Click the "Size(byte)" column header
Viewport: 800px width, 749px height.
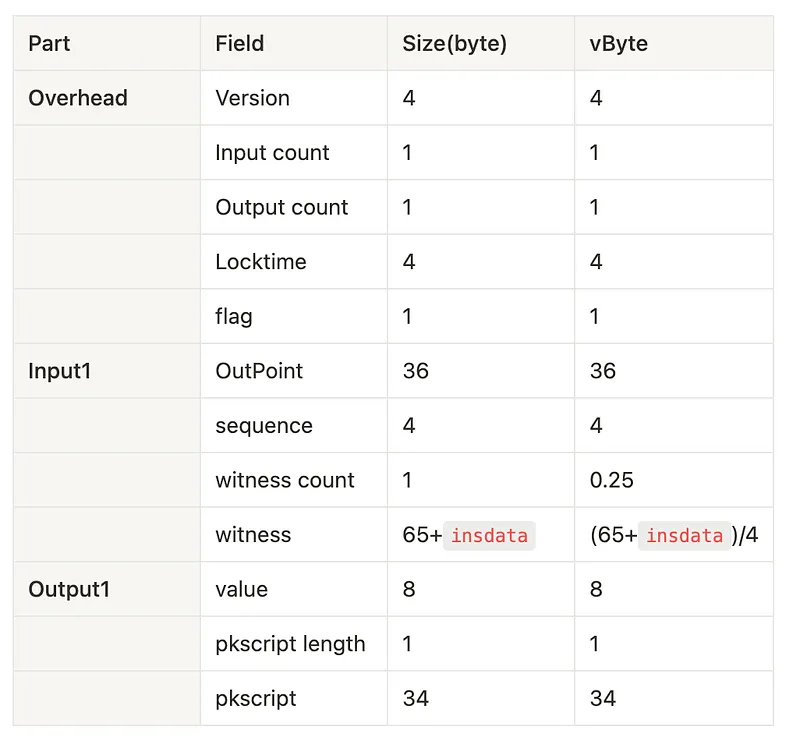tap(455, 44)
